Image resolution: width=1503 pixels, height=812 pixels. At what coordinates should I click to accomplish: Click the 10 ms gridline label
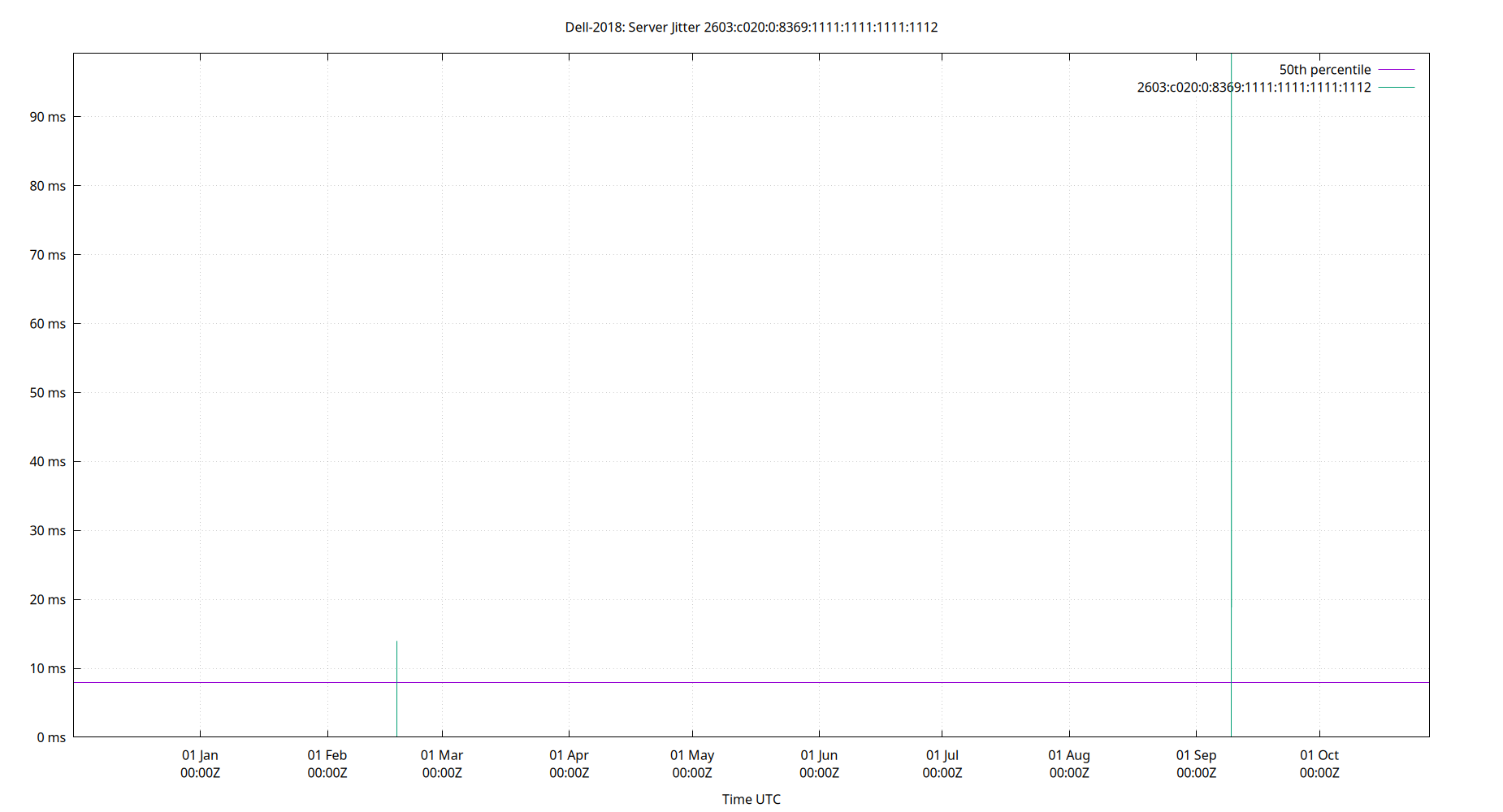pyautogui.click(x=48, y=668)
